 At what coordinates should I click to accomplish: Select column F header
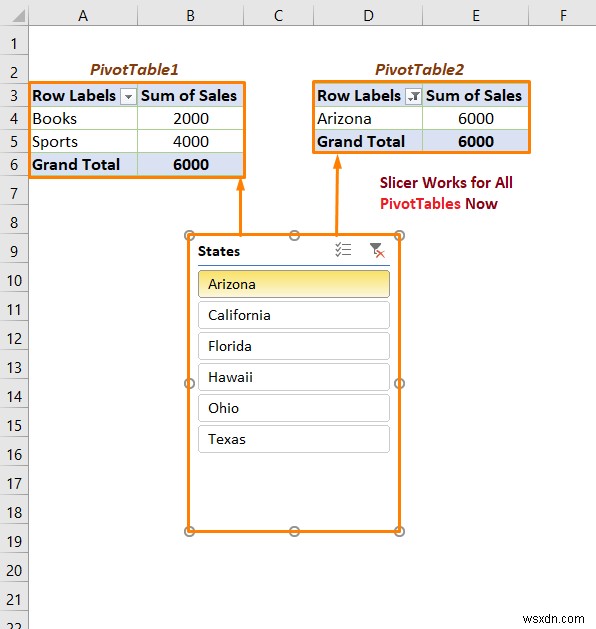pyautogui.click(x=563, y=16)
